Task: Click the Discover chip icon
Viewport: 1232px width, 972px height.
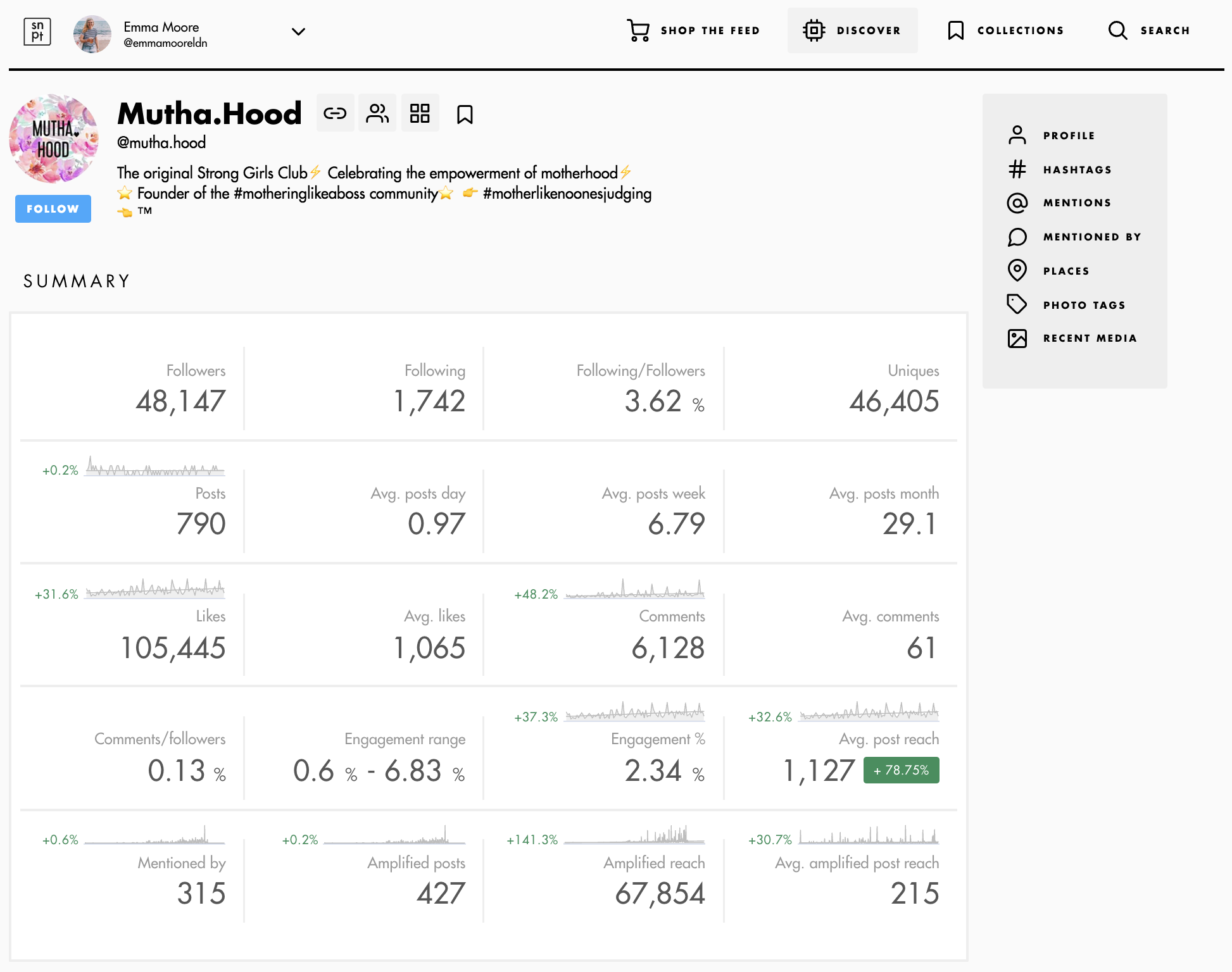Action: 814,30
